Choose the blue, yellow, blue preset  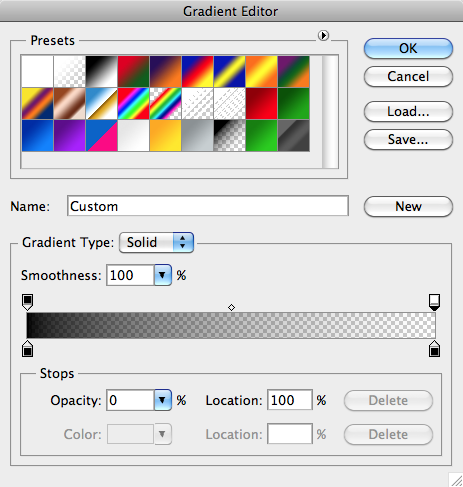(x=229, y=71)
